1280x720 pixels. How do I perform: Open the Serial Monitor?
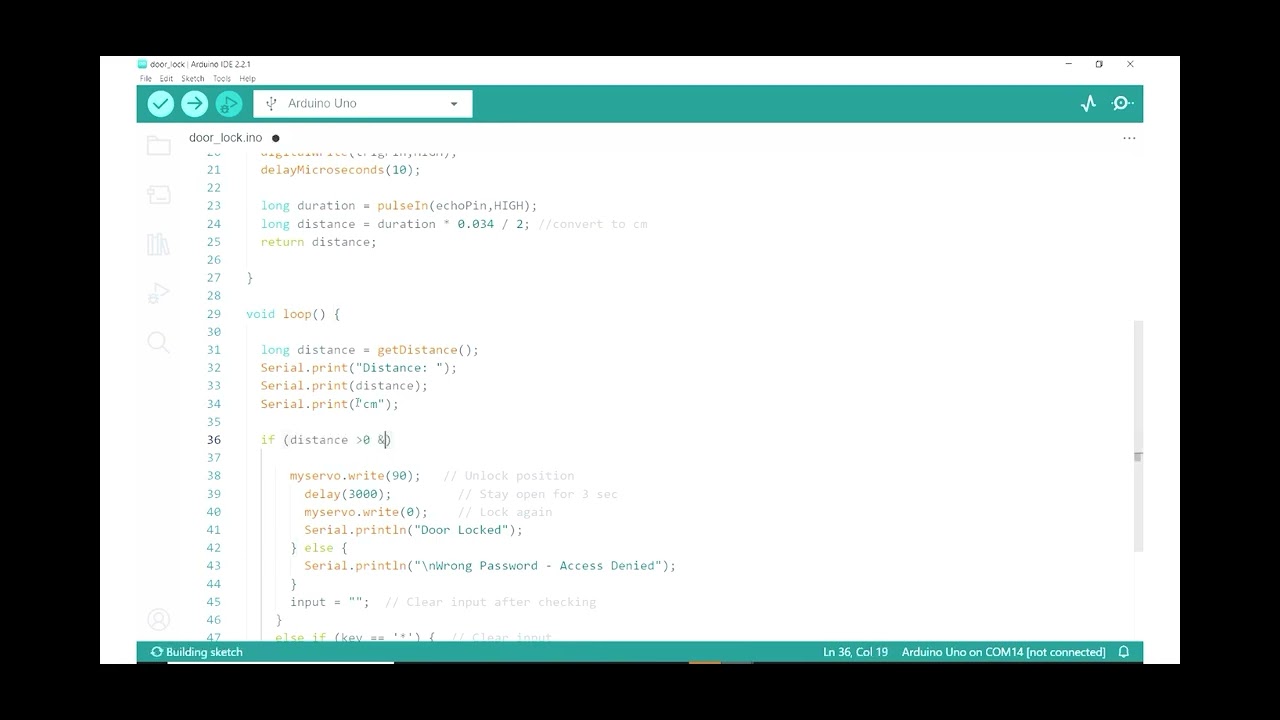(1122, 103)
